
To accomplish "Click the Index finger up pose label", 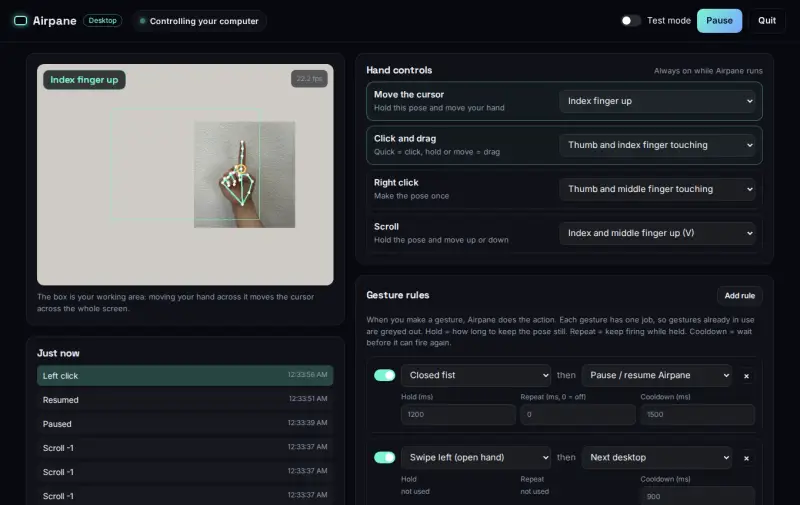I will pyautogui.click(x=84, y=80).
